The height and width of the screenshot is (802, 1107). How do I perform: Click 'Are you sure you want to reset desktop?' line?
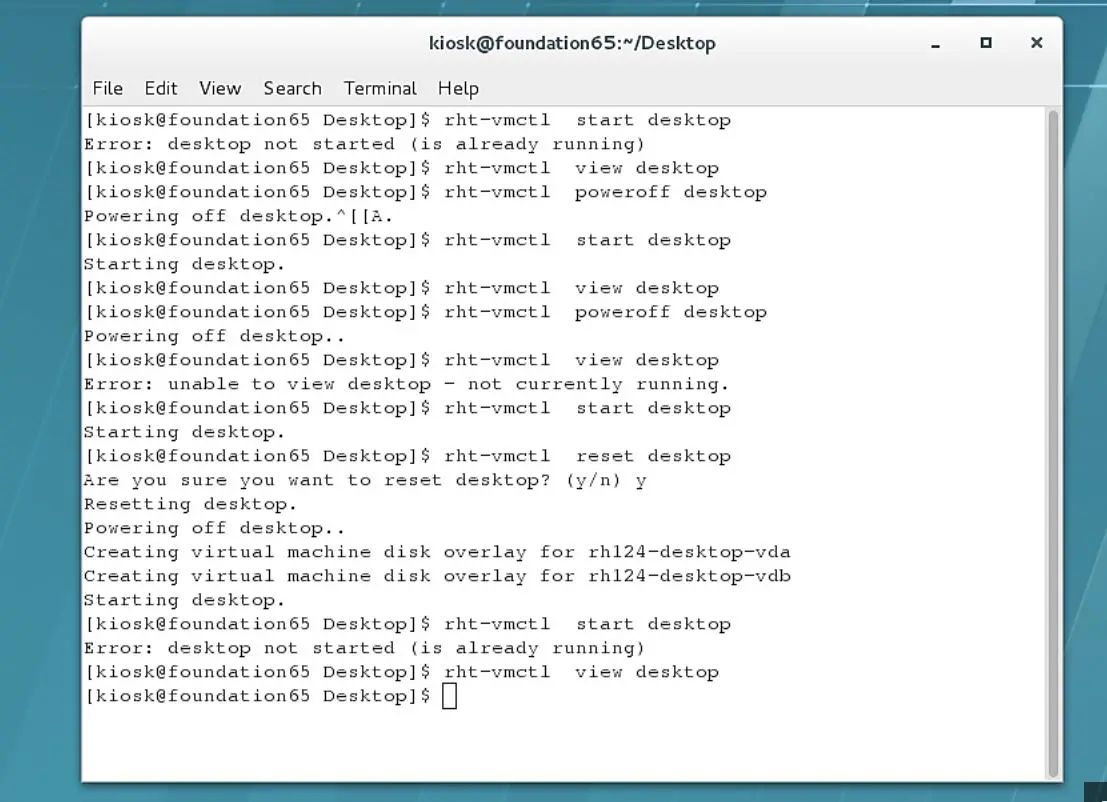click(x=365, y=480)
